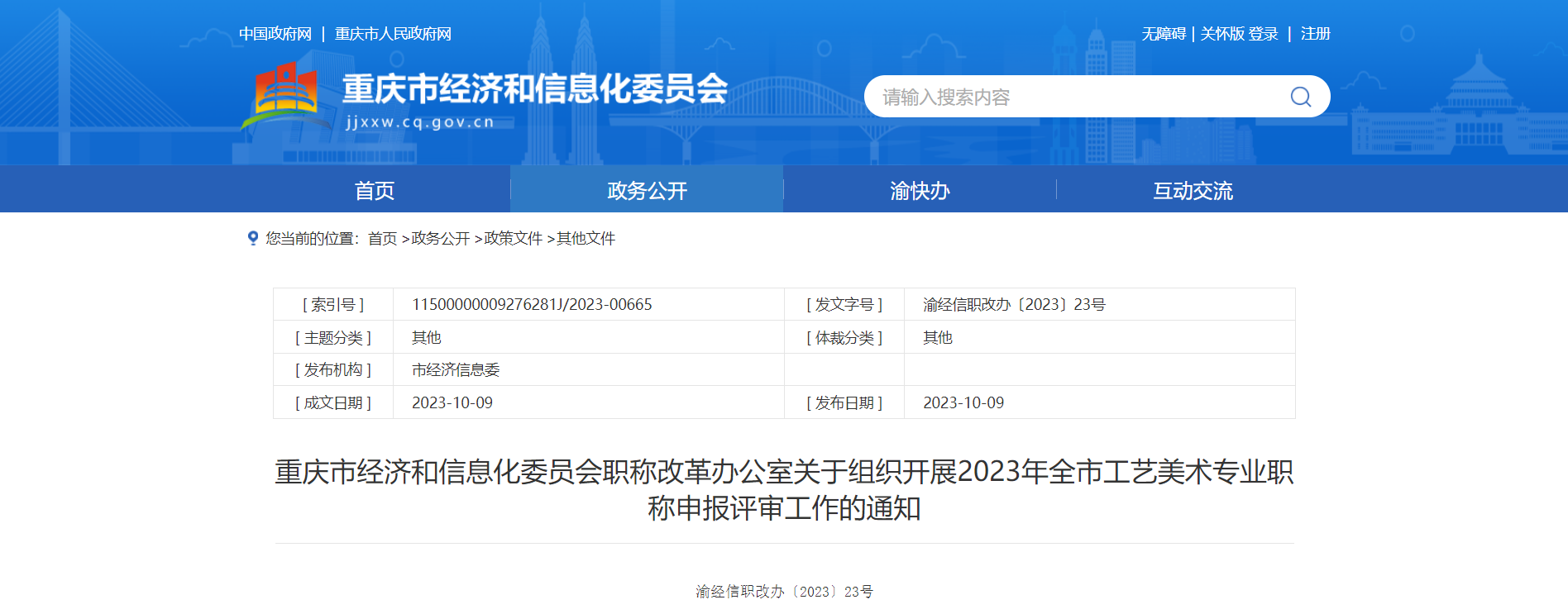The height and width of the screenshot is (614, 1568).
Task: Click the Chongqing emblem logo icon
Action: tap(284, 93)
